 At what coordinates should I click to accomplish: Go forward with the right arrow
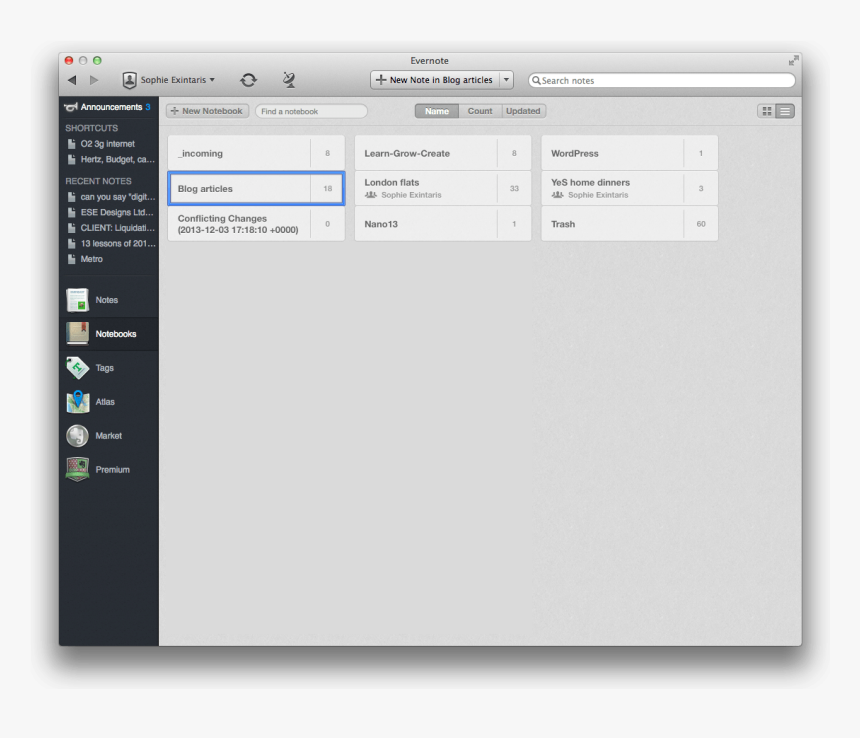94,80
